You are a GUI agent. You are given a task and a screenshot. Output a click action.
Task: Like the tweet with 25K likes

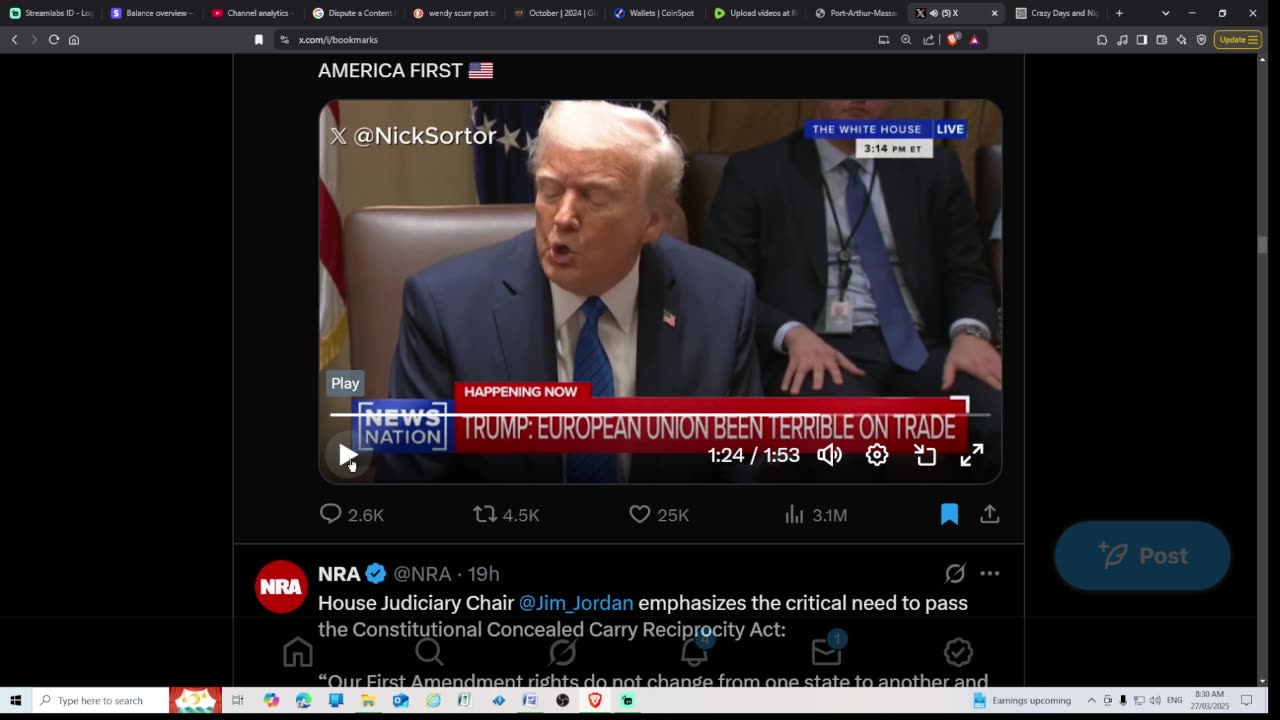click(659, 514)
